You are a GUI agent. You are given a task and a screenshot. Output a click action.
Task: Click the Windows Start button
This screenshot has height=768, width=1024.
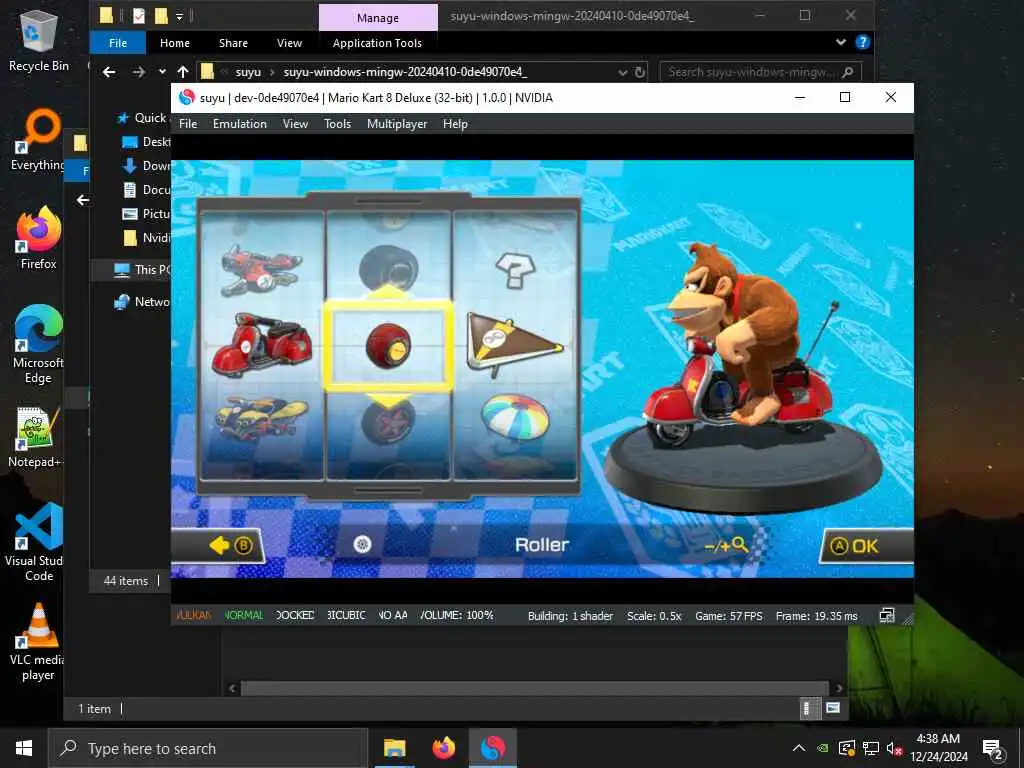(x=24, y=748)
